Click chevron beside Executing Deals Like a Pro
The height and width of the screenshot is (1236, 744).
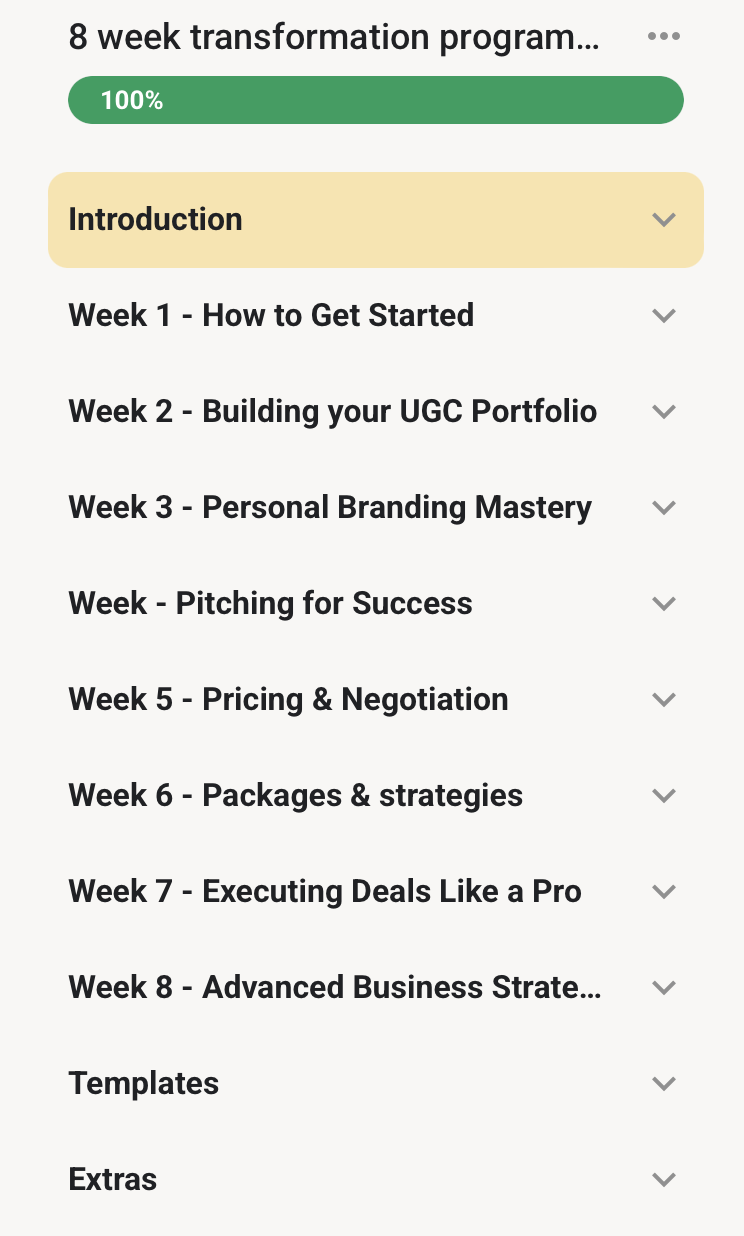coord(664,892)
